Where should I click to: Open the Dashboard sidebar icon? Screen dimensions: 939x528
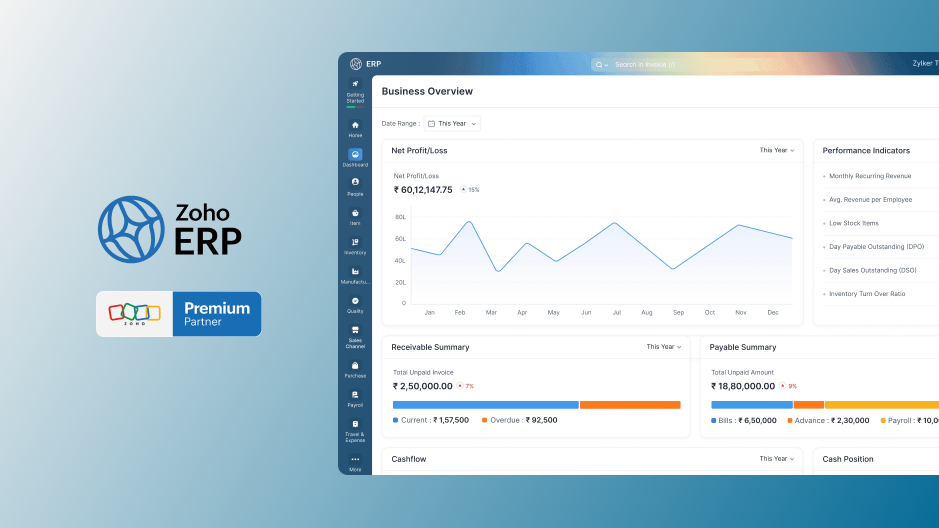(x=355, y=154)
